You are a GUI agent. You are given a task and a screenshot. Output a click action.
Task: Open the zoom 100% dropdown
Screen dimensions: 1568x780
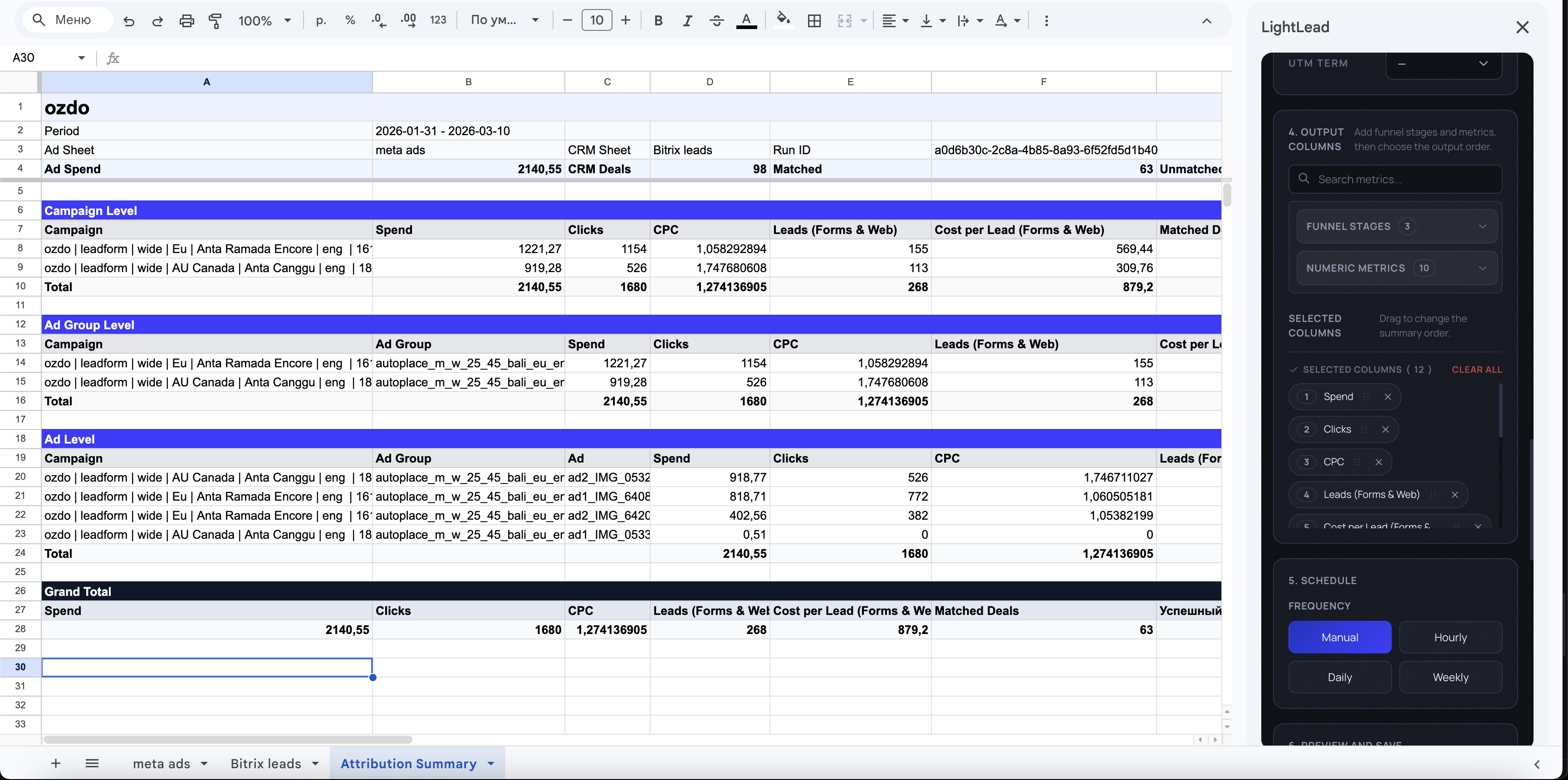click(264, 21)
